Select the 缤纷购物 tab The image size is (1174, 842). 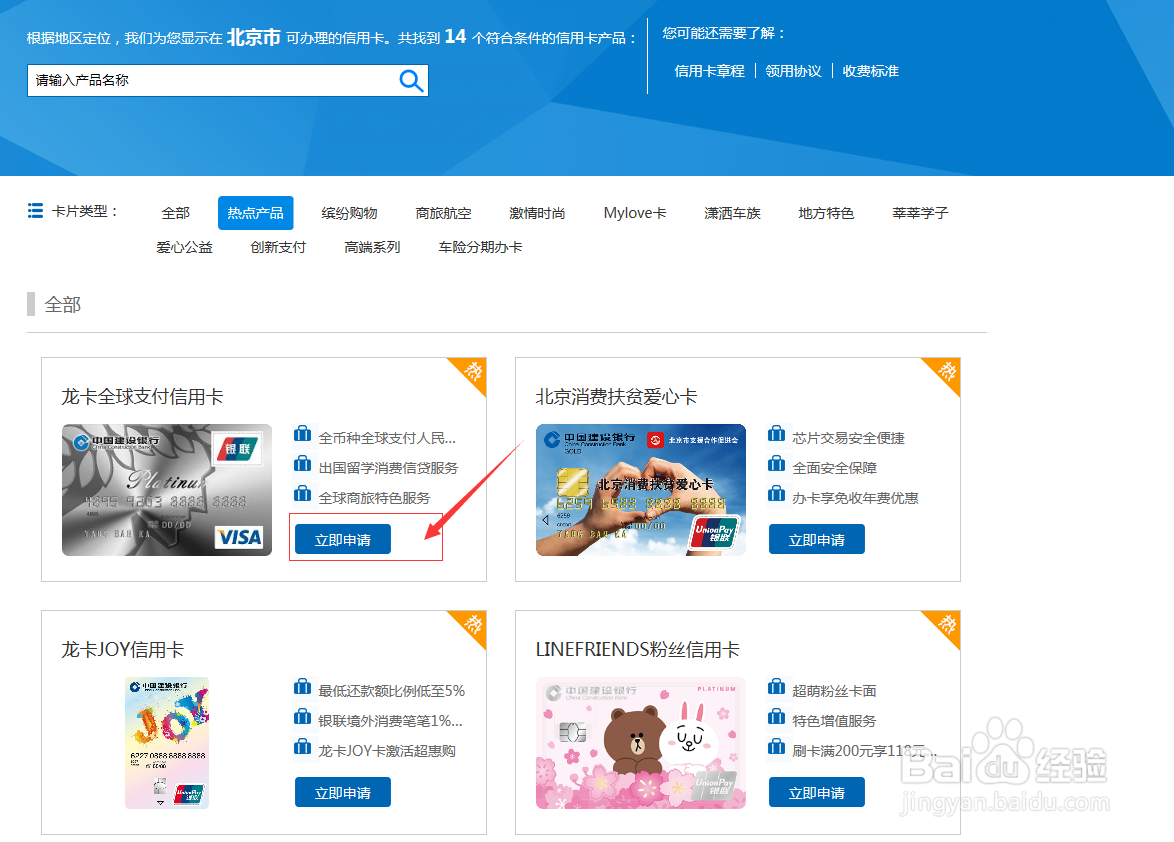350,213
